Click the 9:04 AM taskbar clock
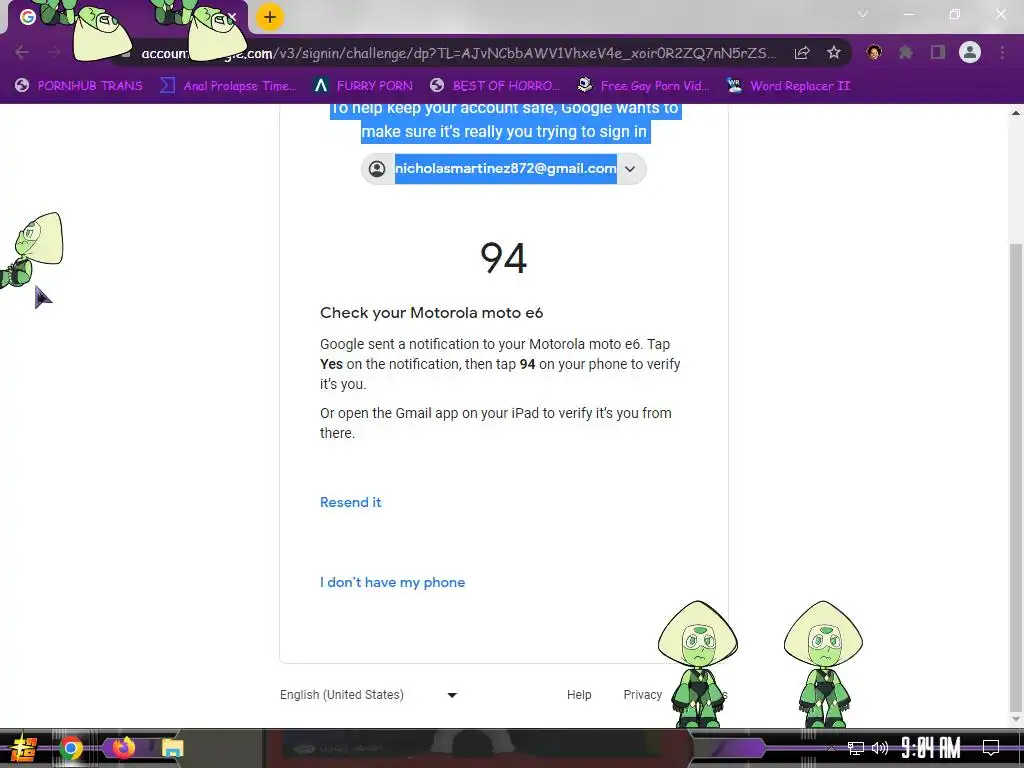1024x768 pixels. click(x=931, y=748)
